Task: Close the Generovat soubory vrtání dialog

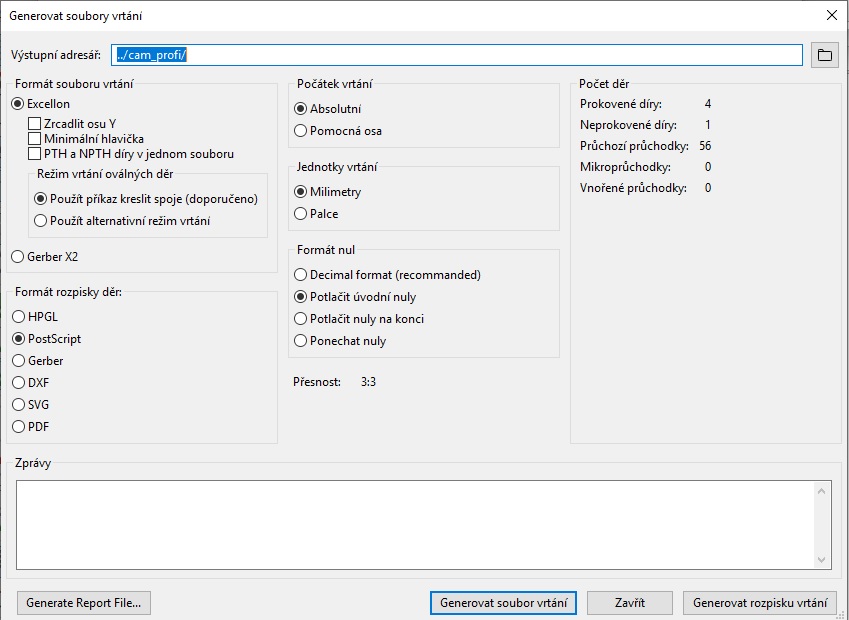Action: (x=830, y=14)
